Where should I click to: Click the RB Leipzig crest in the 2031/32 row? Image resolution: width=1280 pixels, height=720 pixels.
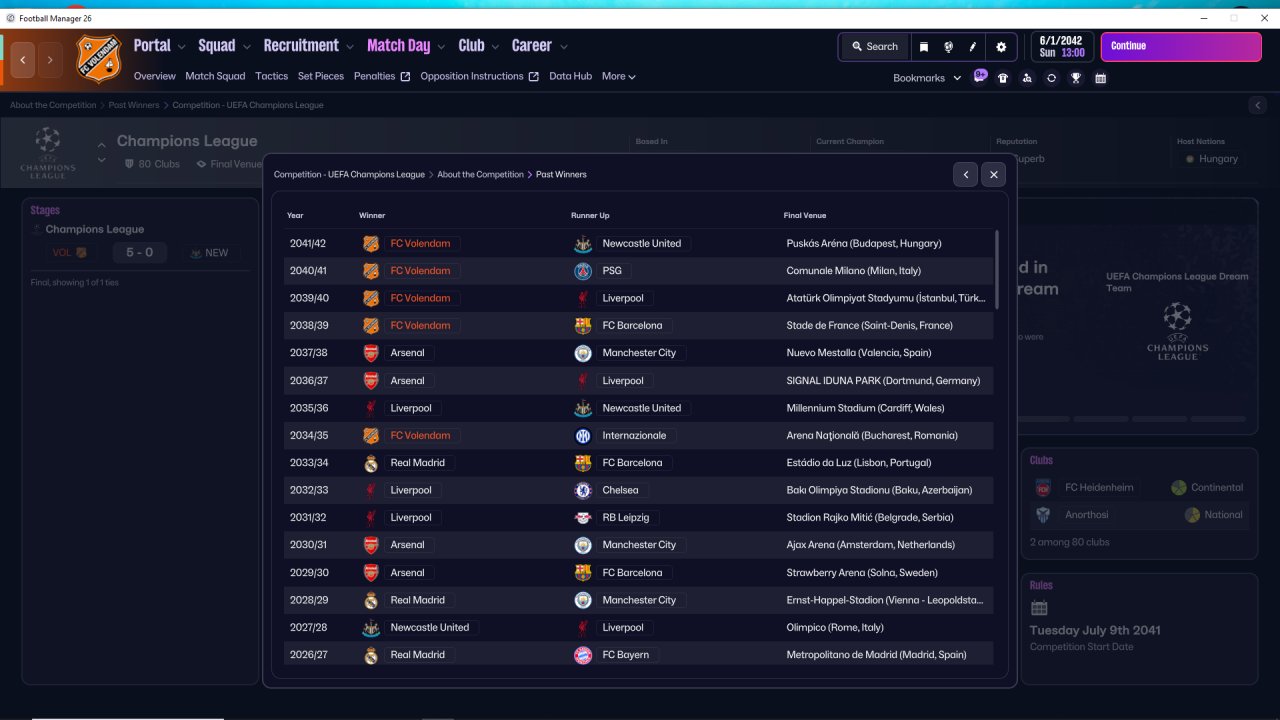[x=583, y=518]
